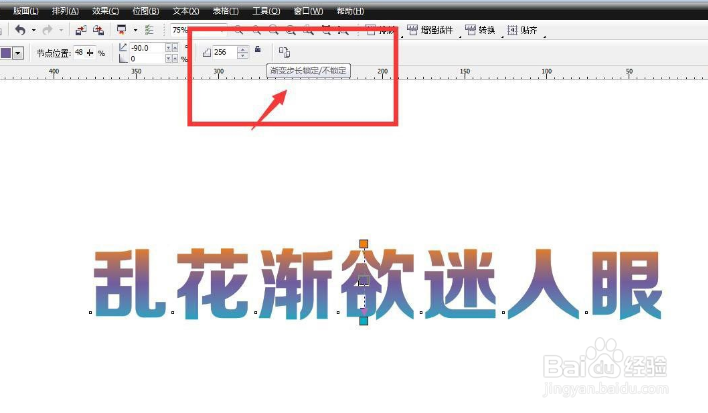Viewport: 708px width, 413px height.
Task: Increase gradient steps with the up spinner arrow
Action: (243, 49)
